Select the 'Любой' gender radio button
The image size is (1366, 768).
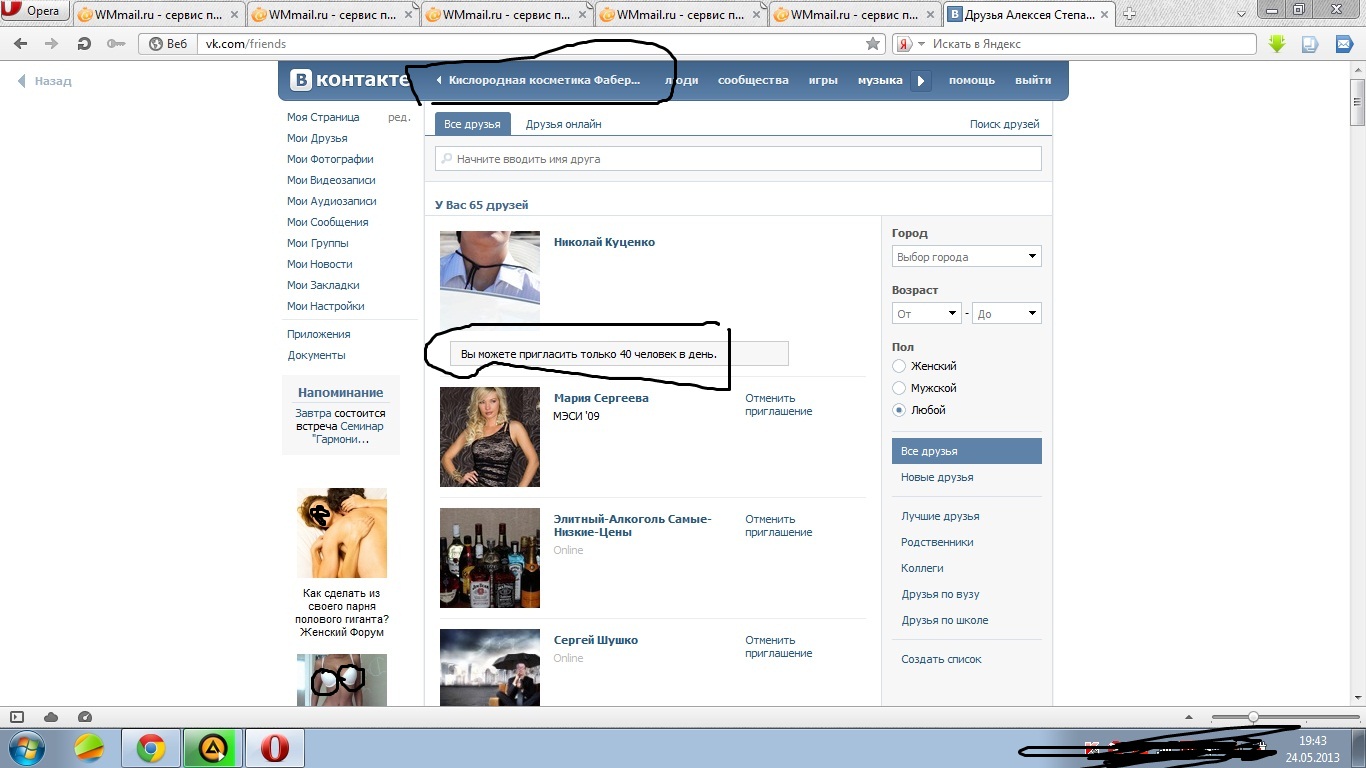(x=899, y=410)
